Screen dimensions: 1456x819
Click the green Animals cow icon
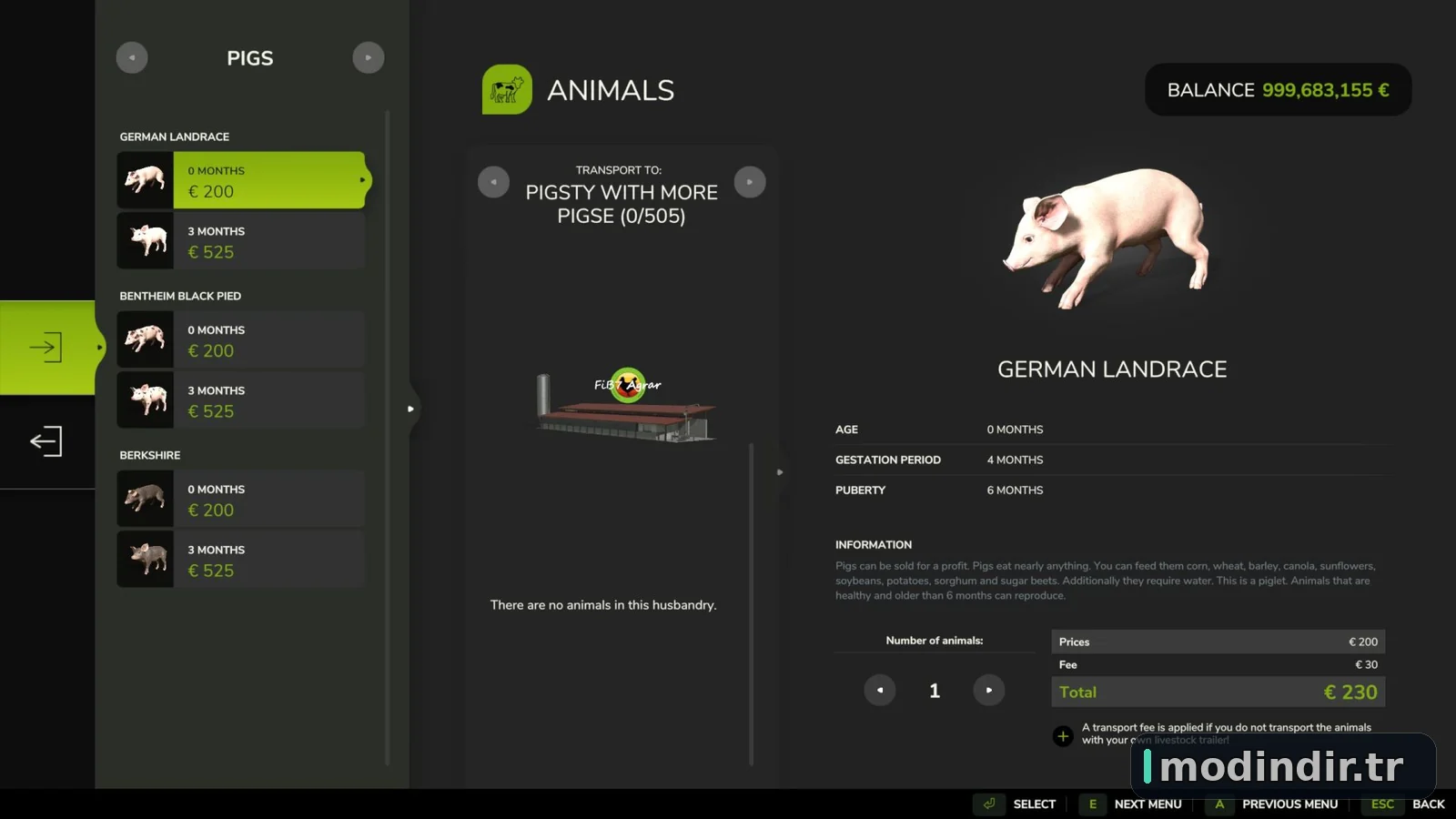pyautogui.click(x=507, y=89)
